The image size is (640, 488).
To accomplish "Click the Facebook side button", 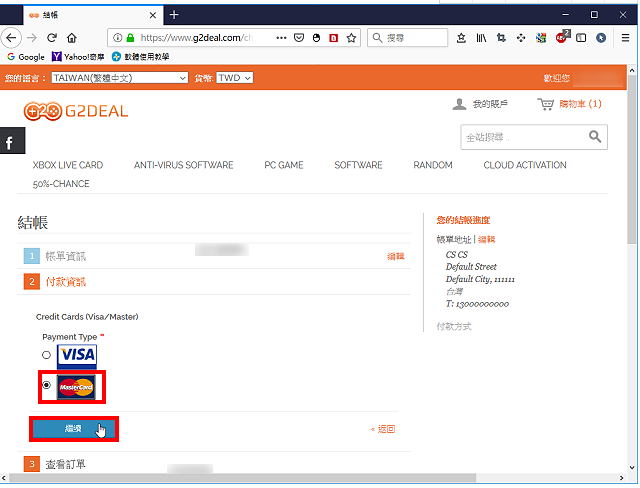I will point(12,141).
